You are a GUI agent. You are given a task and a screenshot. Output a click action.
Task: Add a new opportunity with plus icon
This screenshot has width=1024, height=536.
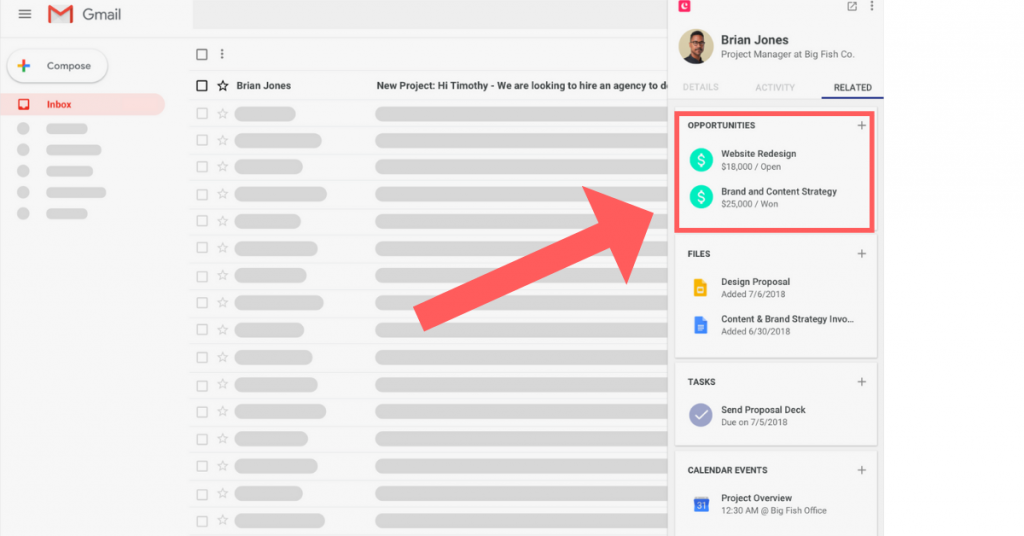tap(862, 125)
